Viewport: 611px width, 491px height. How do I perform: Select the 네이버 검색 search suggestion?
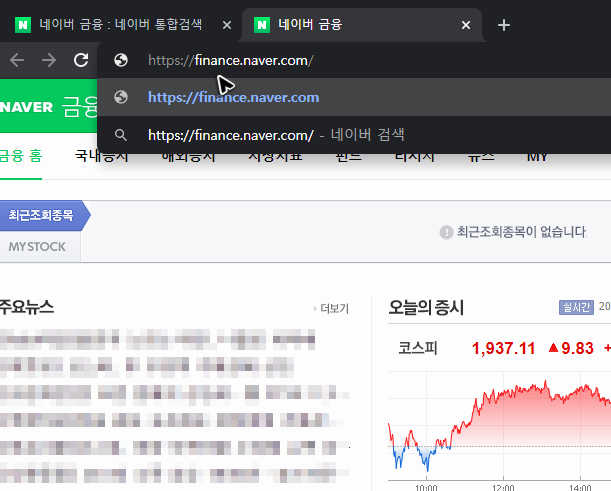(354, 135)
